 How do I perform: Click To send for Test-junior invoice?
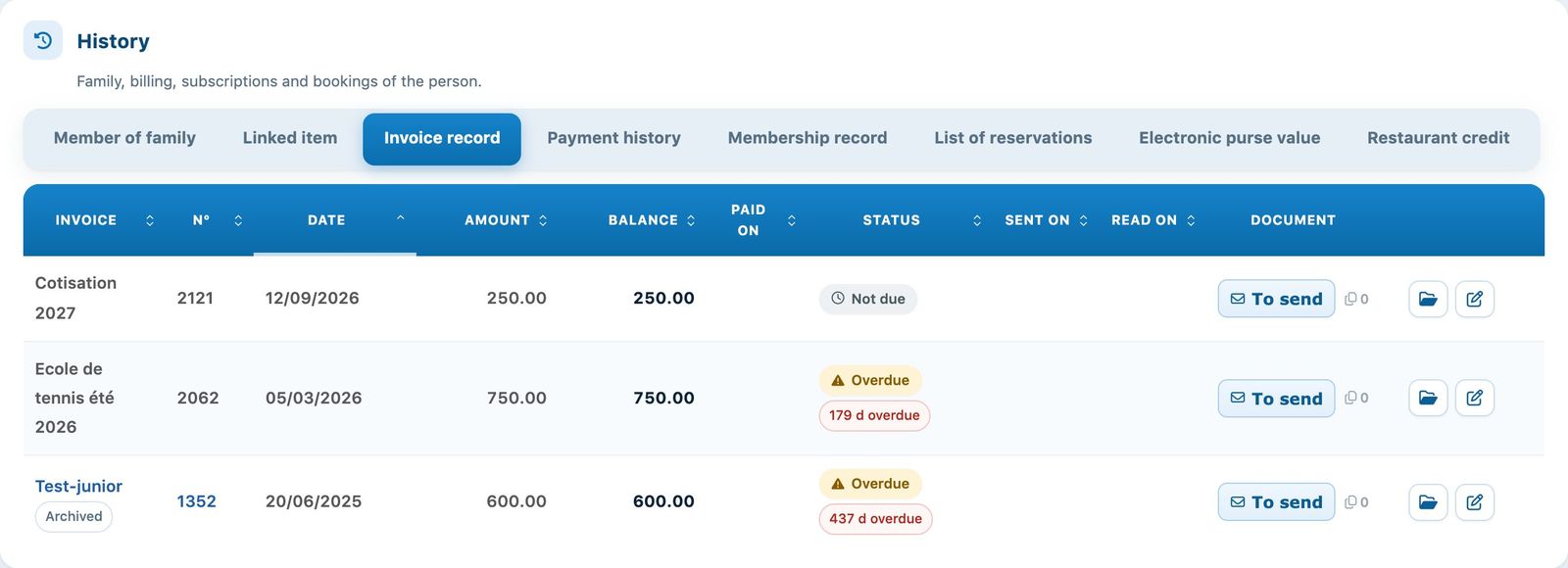(x=1276, y=502)
